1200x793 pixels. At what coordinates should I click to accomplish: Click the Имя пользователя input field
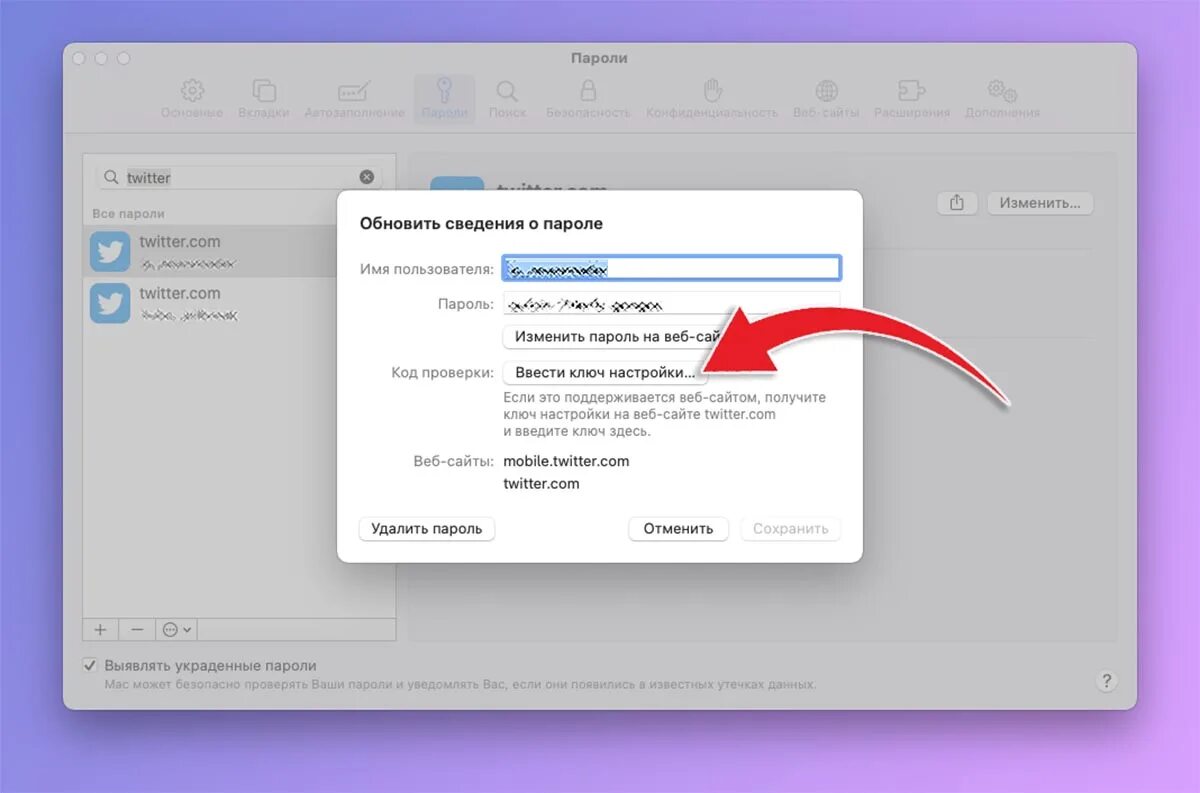tap(671, 268)
